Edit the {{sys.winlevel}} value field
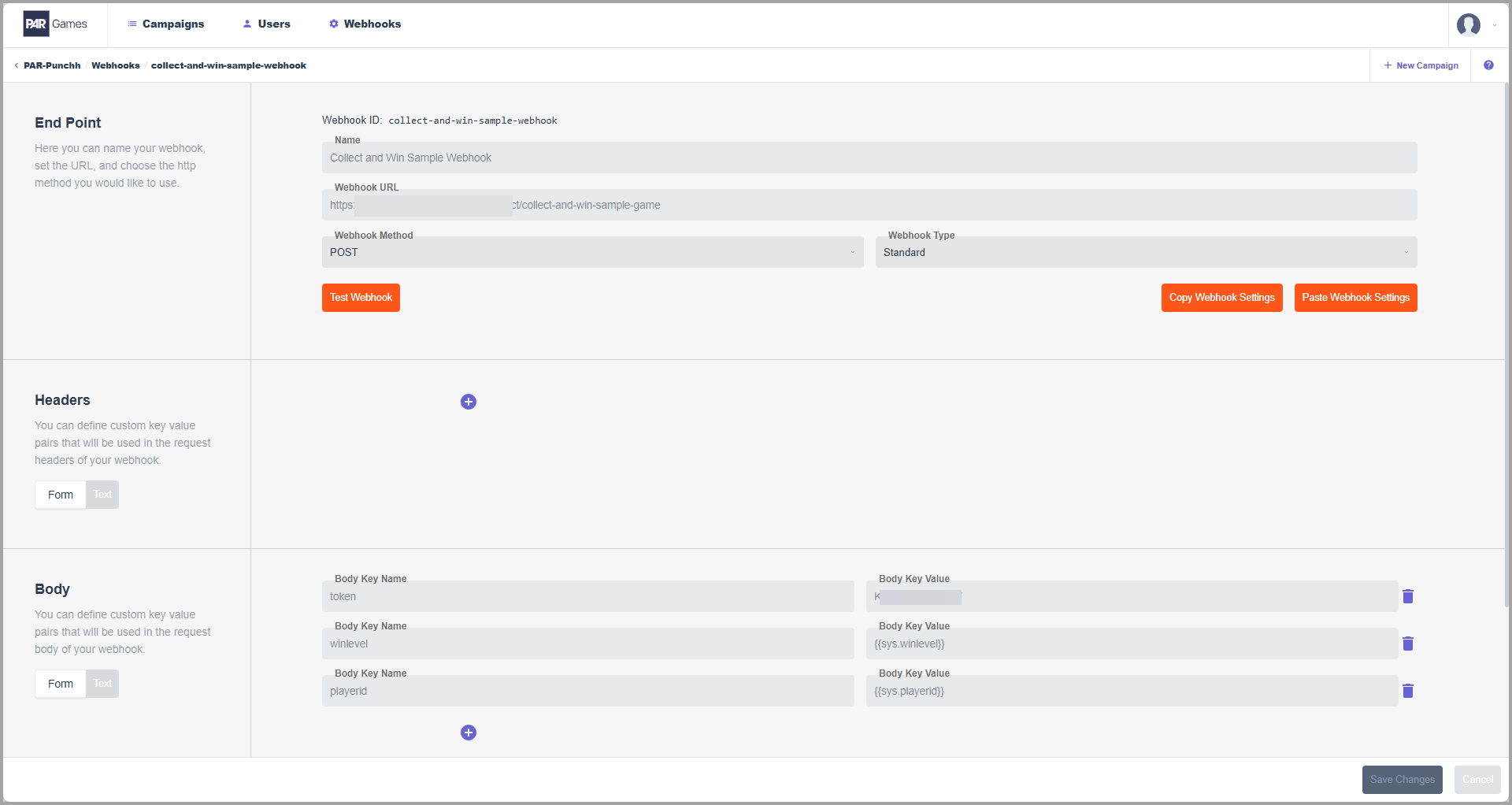 [x=1132, y=644]
